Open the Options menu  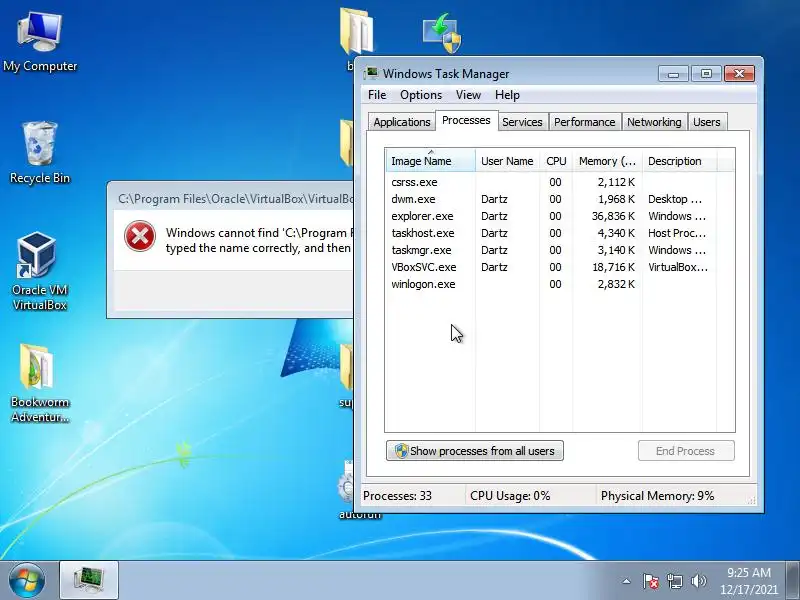click(421, 95)
